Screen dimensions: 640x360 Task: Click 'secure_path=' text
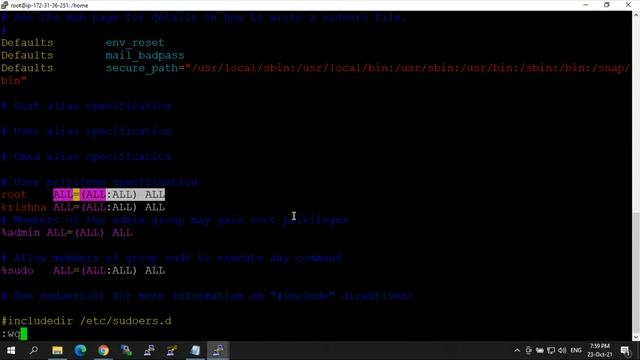tap(145, 68)
